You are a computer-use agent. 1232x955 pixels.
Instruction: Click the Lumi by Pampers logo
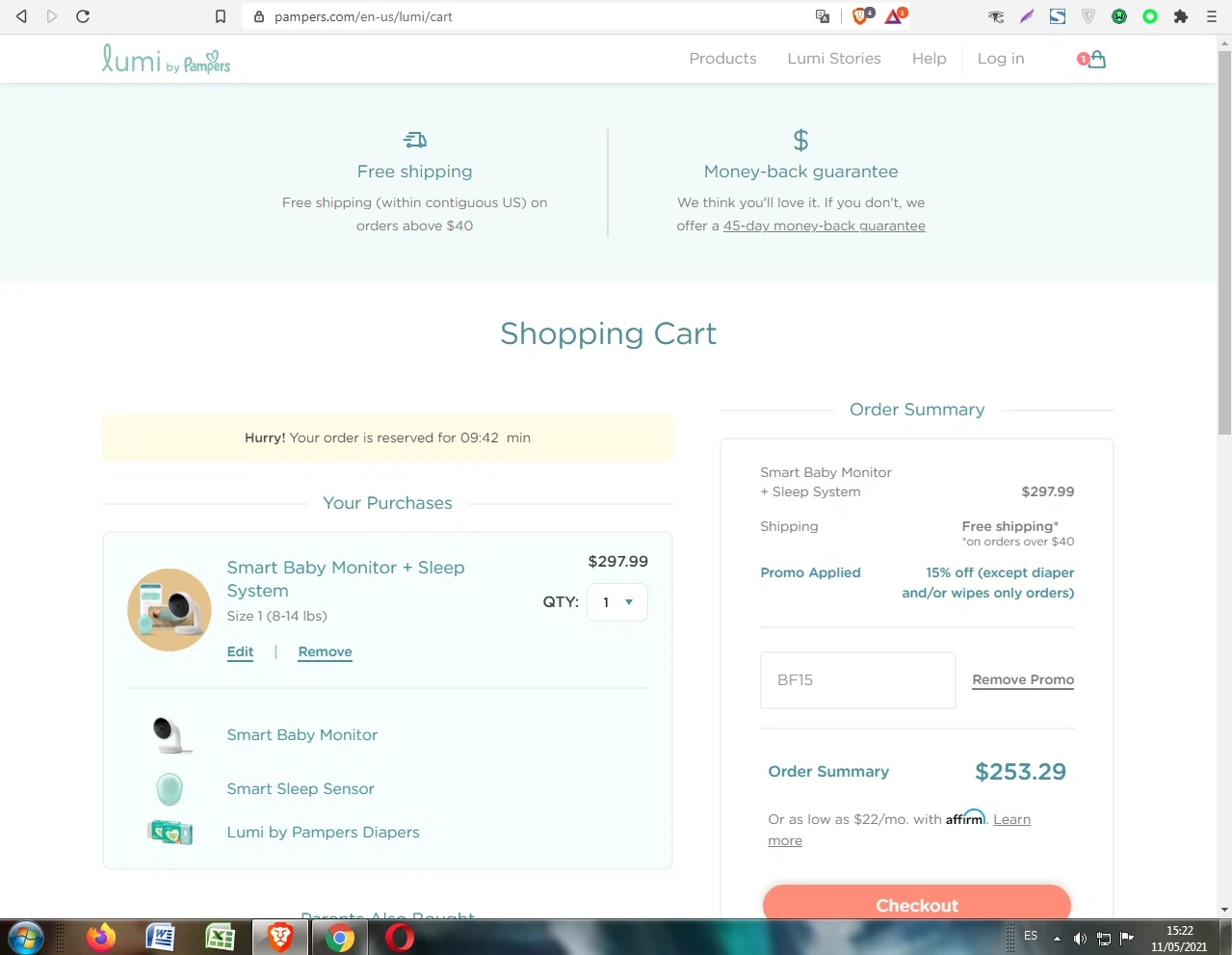point(166,59)
